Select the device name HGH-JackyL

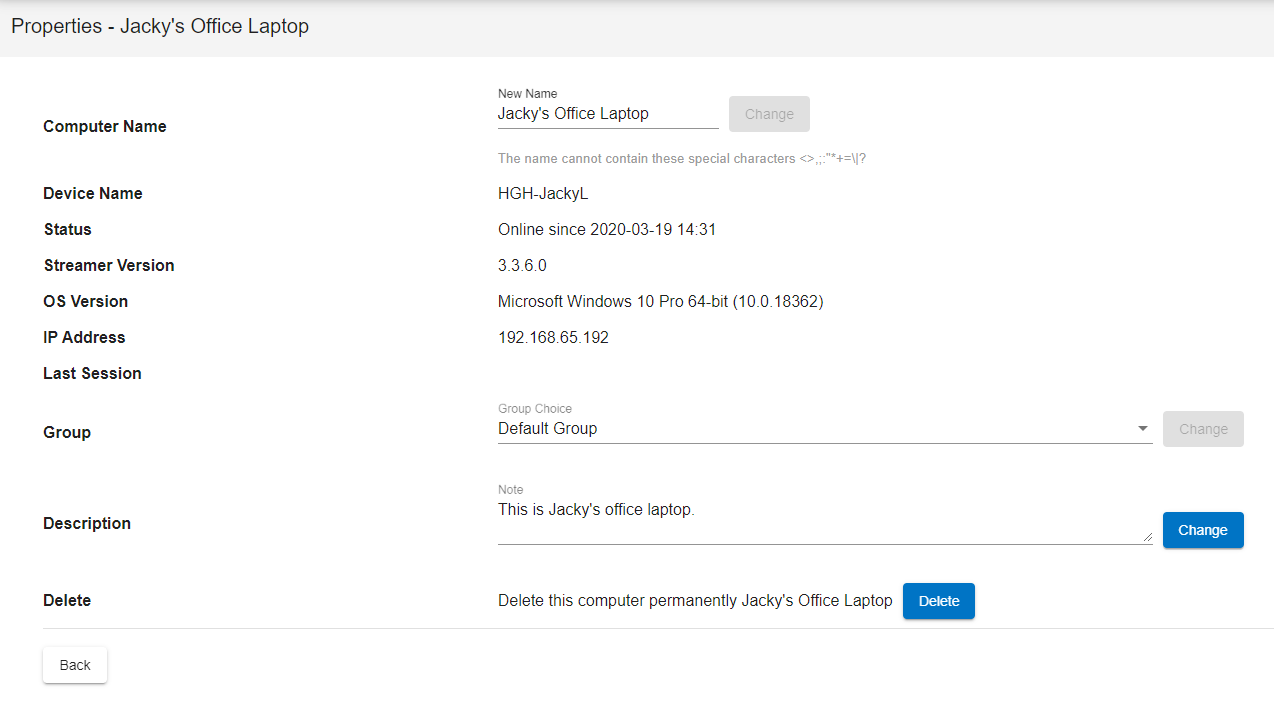pos(543,193)
